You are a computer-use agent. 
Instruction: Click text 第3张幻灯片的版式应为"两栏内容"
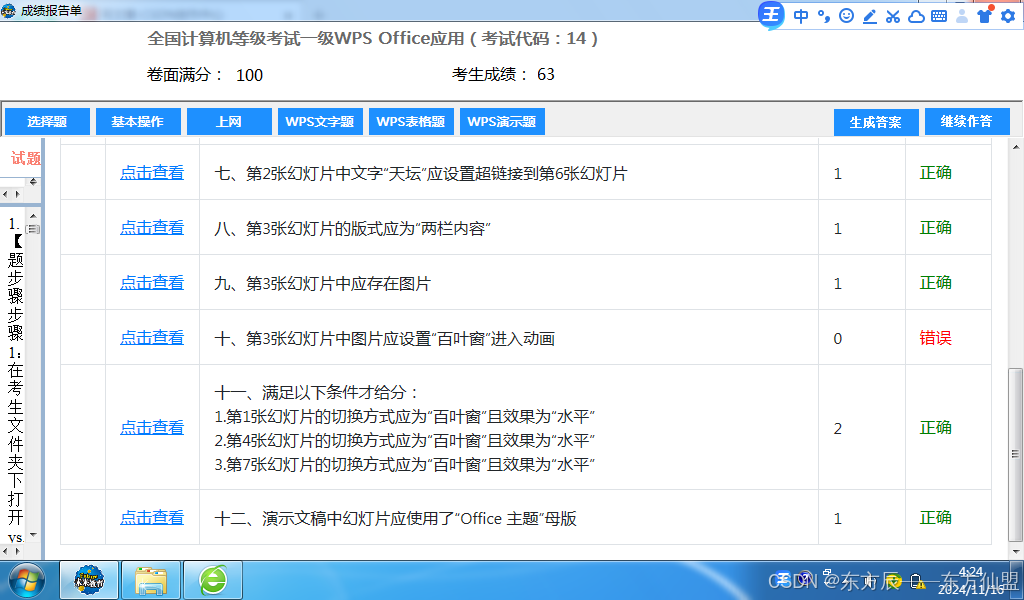[368, 229]
